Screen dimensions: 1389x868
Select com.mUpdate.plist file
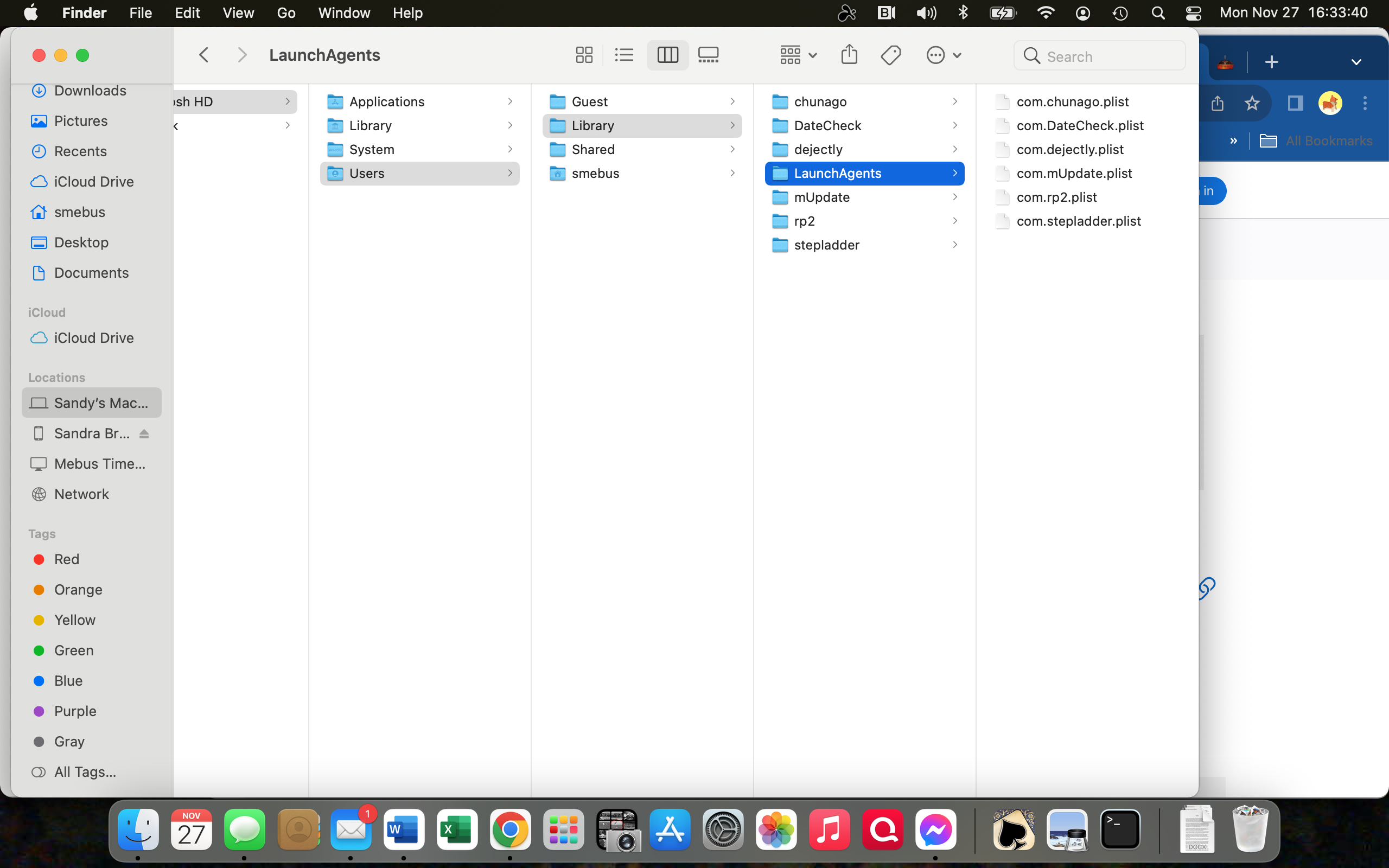(1074, 174)
